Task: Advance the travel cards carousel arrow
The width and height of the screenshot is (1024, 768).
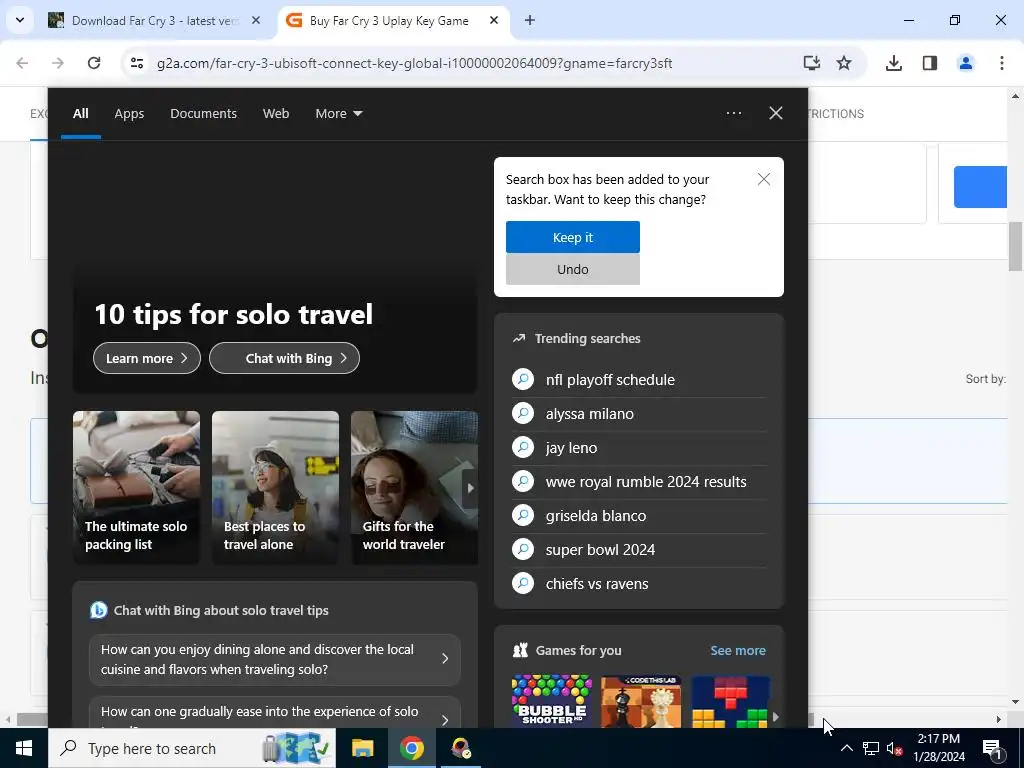Action: [x=470, y=488]
